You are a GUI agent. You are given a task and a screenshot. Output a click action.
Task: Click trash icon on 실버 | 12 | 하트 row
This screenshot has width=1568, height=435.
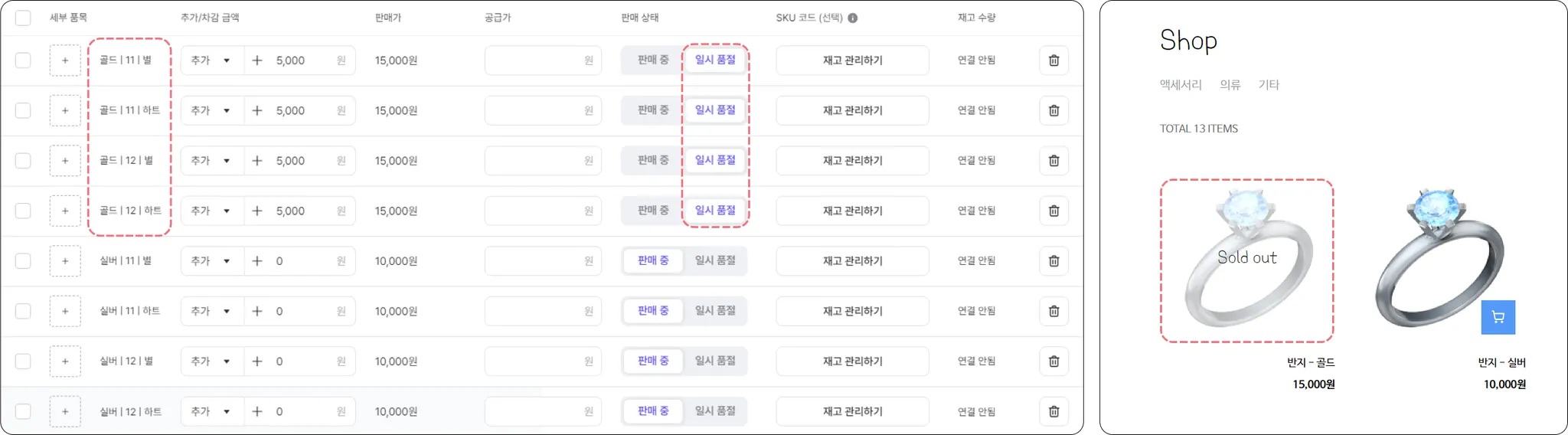coord(1053,411)
